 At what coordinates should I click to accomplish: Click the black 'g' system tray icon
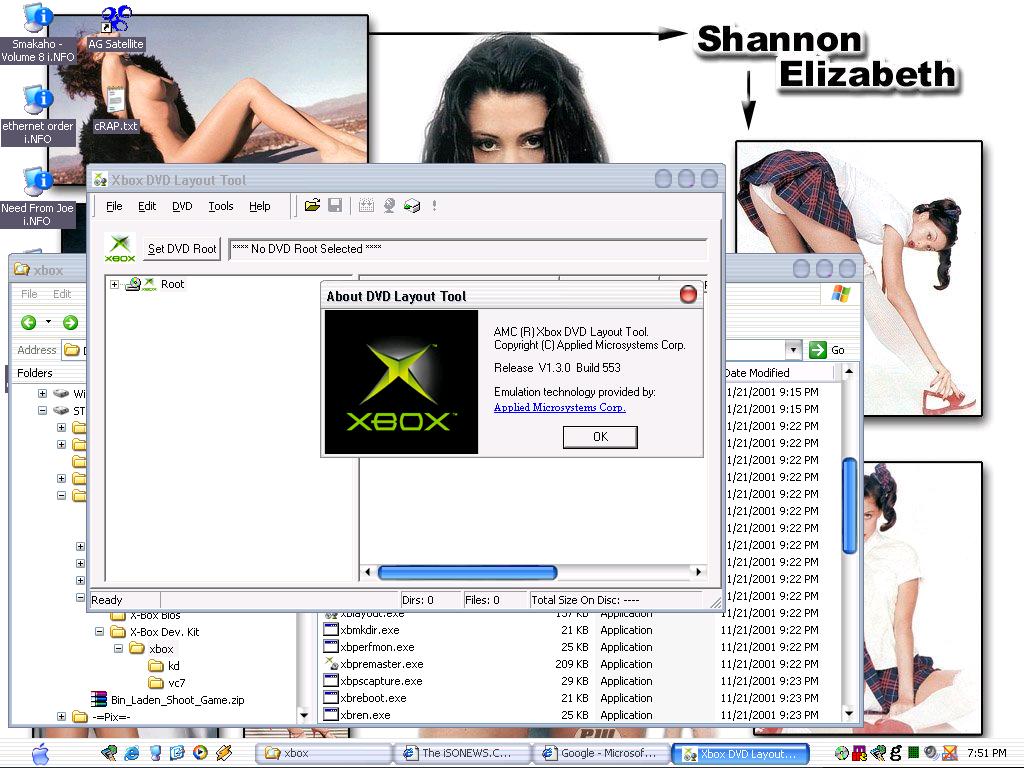coord(895,753)
